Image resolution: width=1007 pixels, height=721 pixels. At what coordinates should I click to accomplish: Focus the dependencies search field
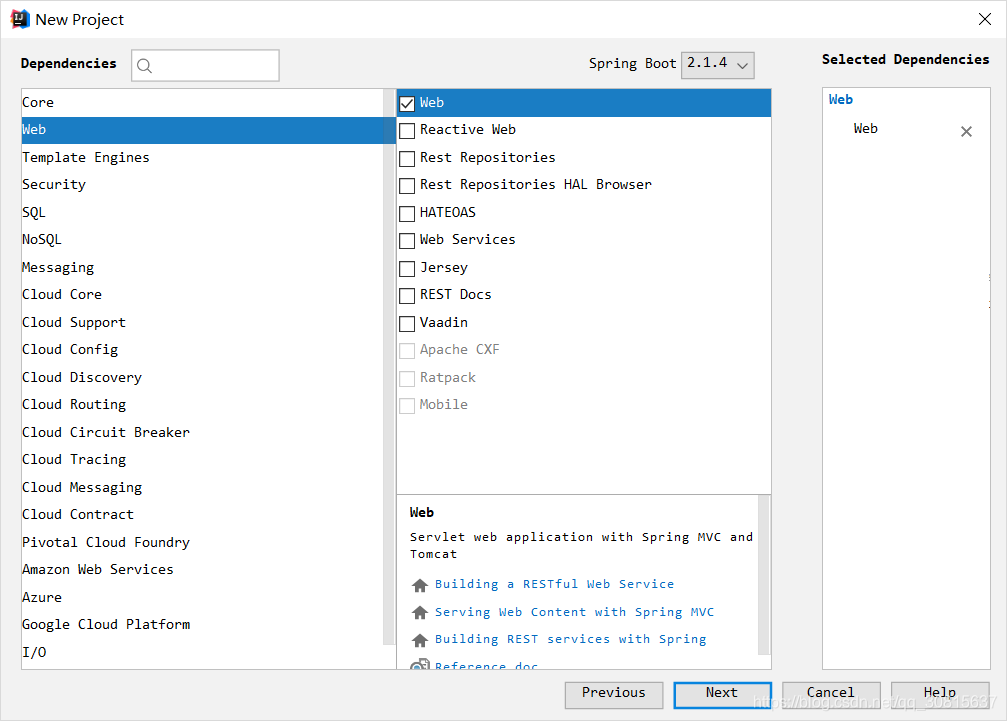pyautogui.click(x=206, y=65)
